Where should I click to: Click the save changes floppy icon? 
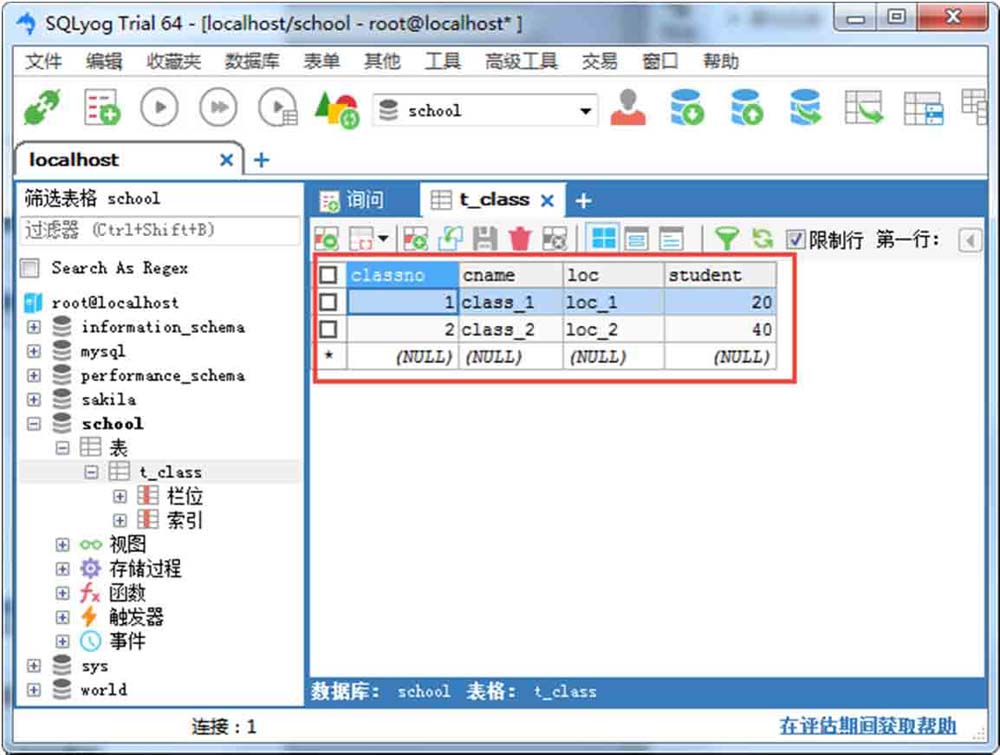tap(485, 239)
